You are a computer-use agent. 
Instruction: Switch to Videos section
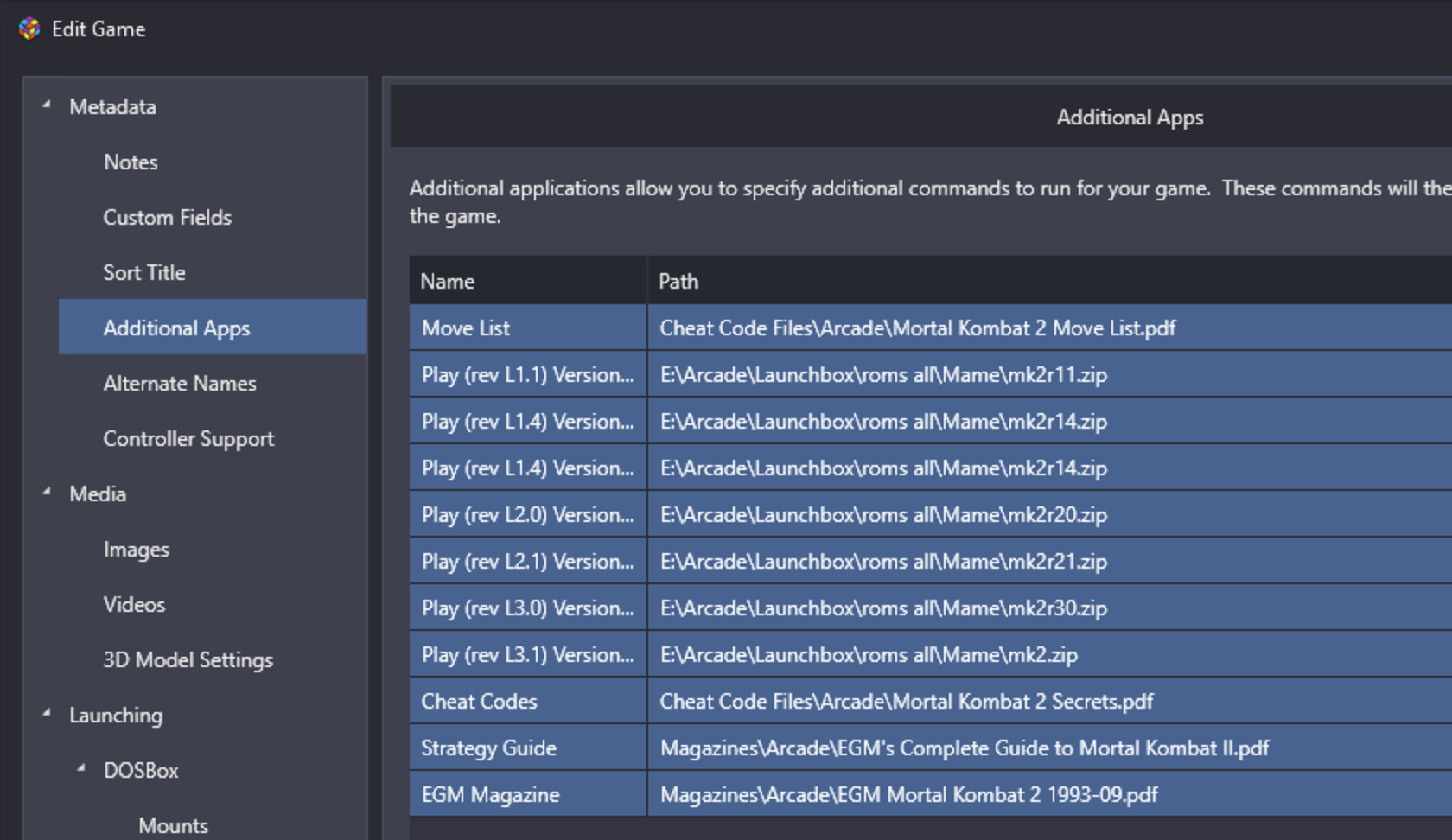(x=134, y=605)
